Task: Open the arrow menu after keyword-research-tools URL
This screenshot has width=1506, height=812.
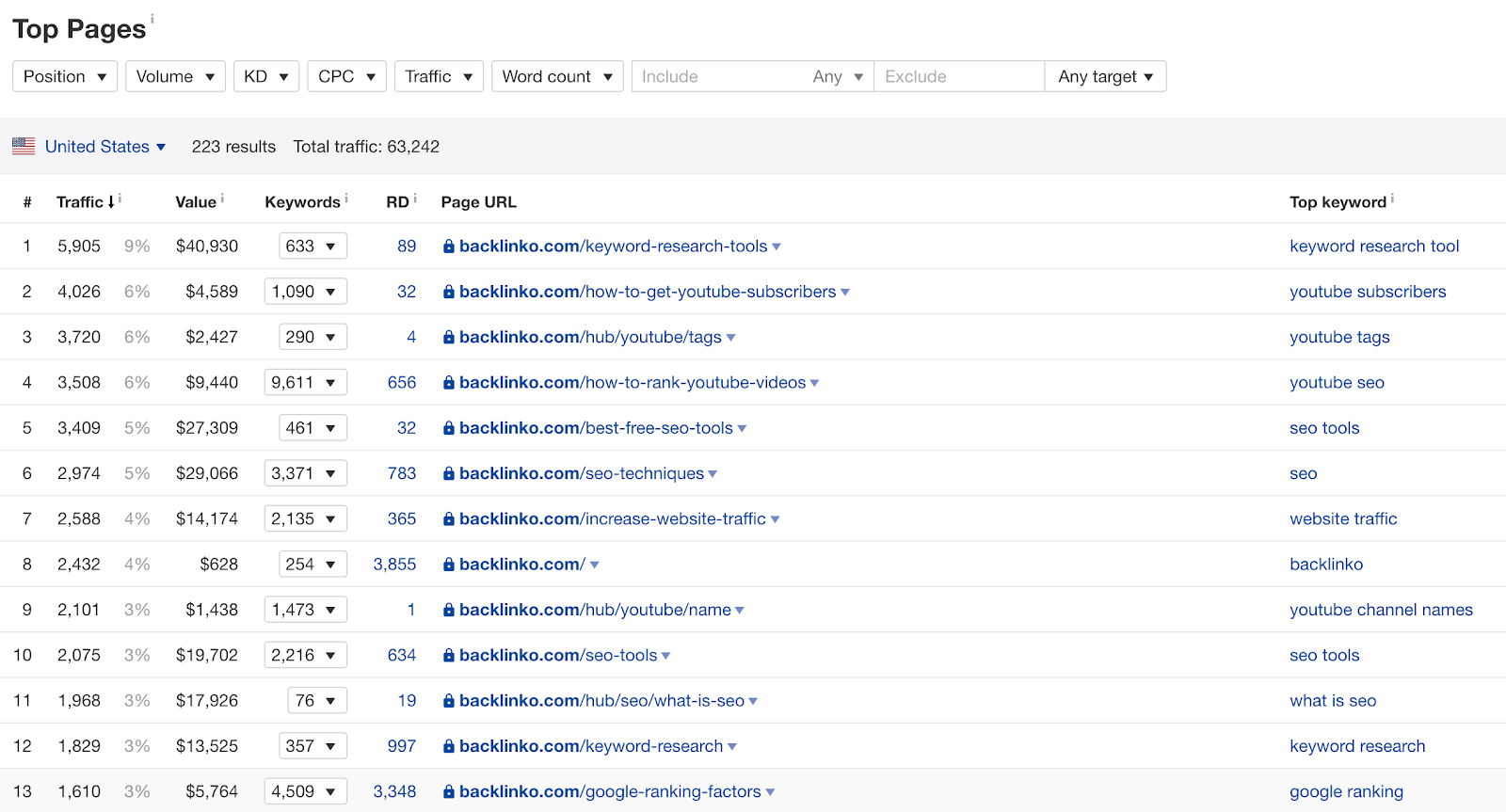Action: tap(777, 247)
